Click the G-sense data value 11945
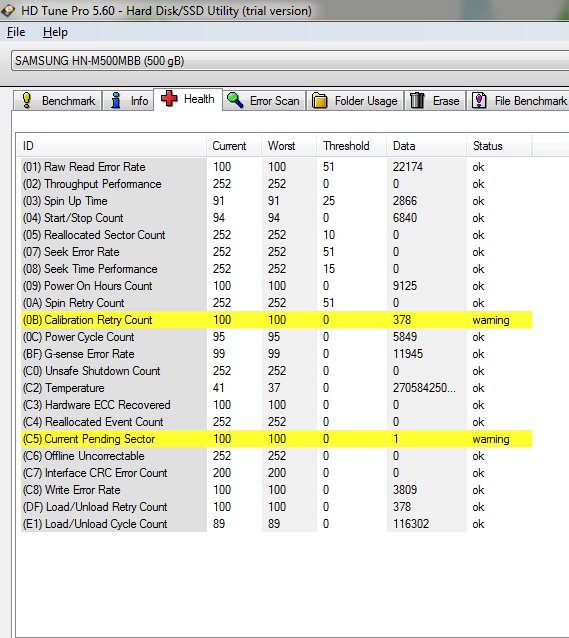Screen dimensions: 569x638 pos(408,354)
